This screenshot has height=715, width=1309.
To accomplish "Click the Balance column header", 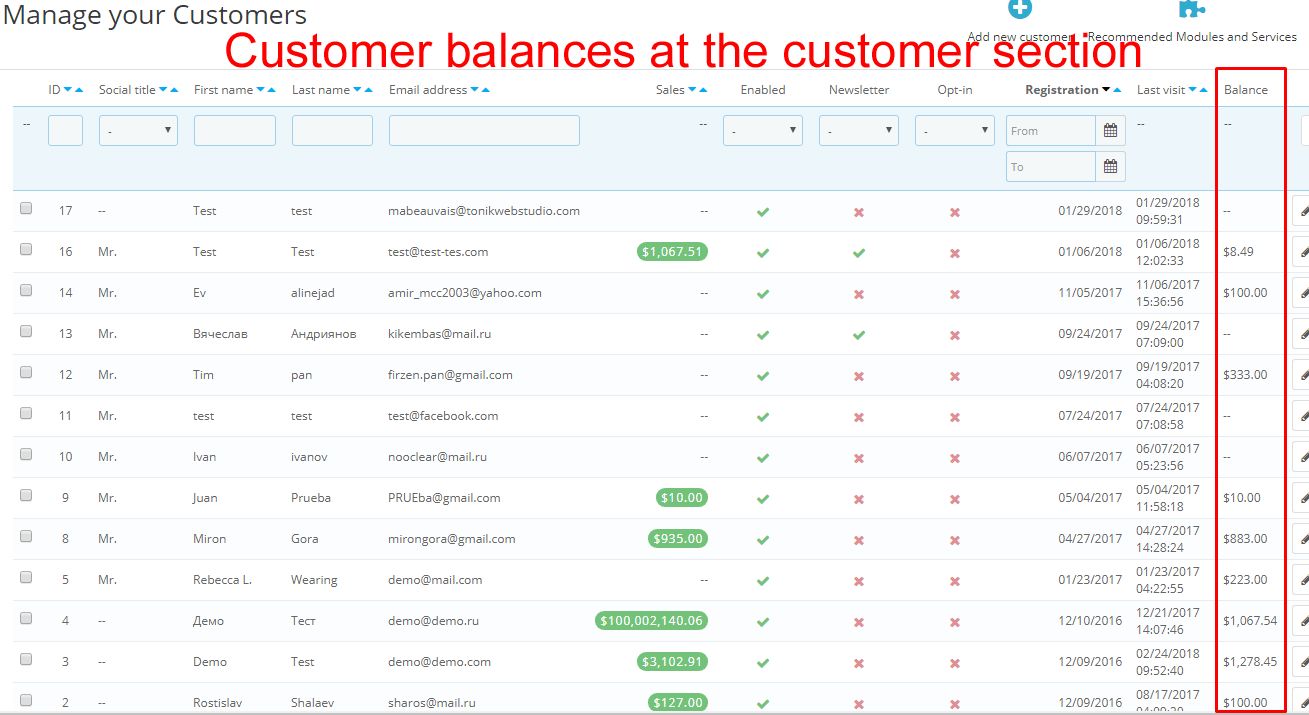I will click(1245, 90).
